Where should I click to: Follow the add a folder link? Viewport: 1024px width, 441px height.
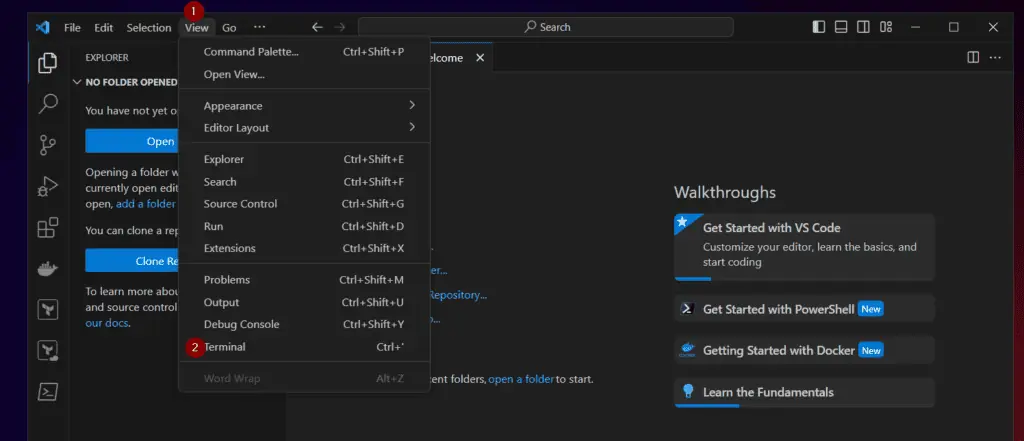pyautogui.click(x=146, y=204)
